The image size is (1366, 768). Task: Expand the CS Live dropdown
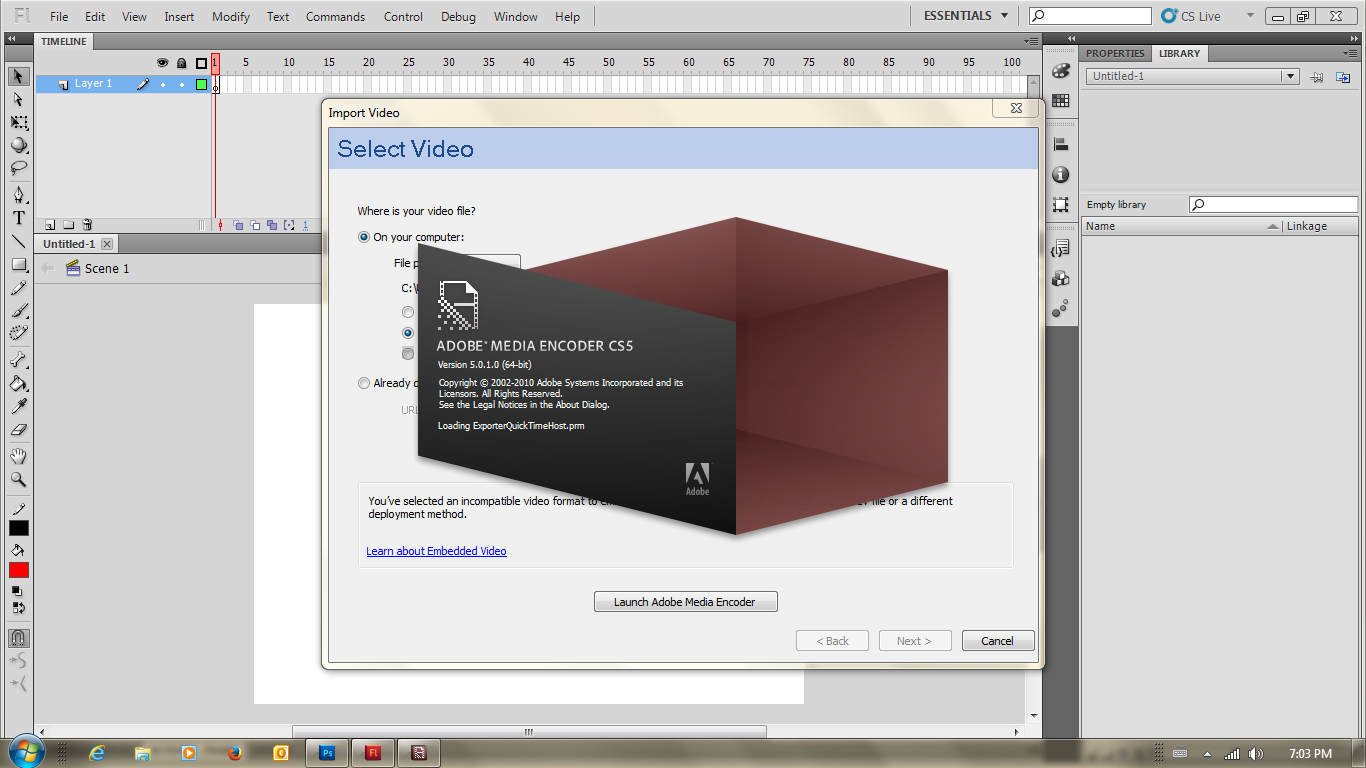tap(1249, 16)
